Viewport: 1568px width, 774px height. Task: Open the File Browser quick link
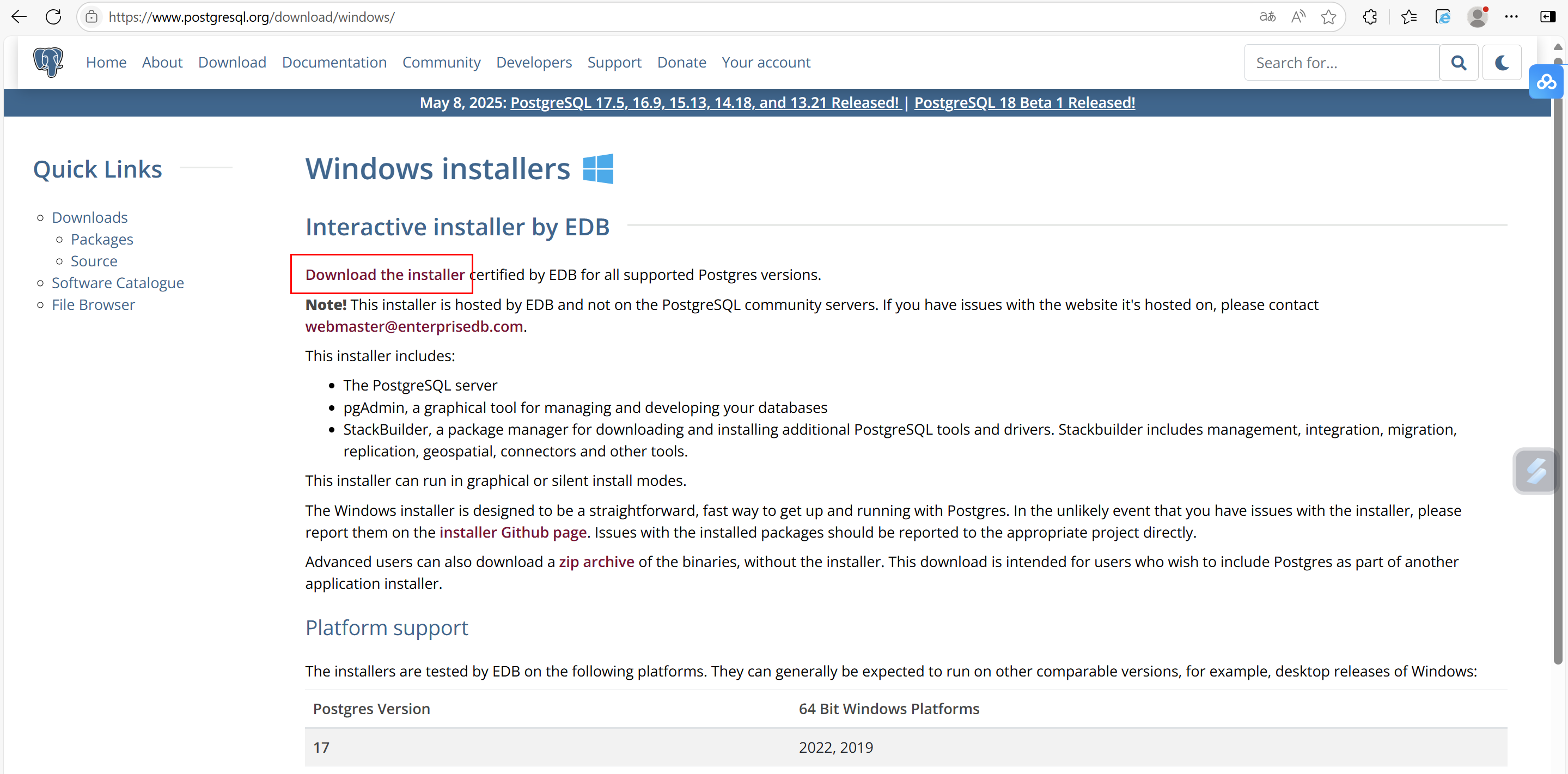93,304
